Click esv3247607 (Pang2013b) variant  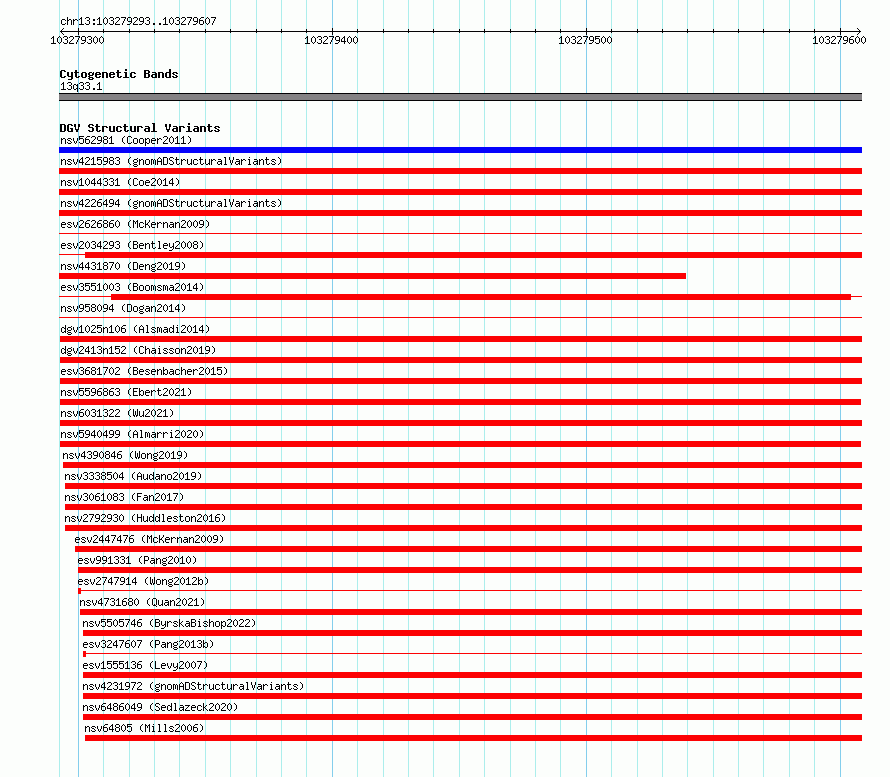pos(148,644)
